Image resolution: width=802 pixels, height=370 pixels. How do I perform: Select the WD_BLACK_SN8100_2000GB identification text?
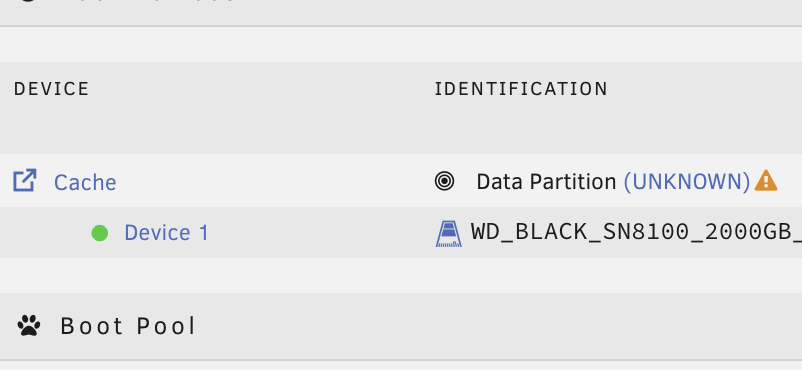[636, 232]
